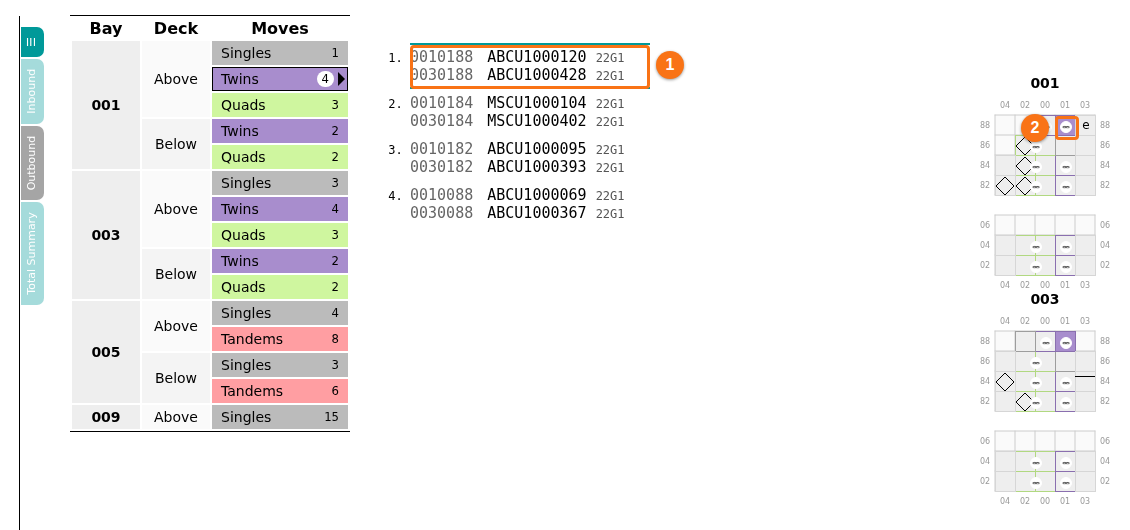The width and height of the screenshot is (1130, 530).
Task: Switch to the Inbound side tab
Action: 32,92
